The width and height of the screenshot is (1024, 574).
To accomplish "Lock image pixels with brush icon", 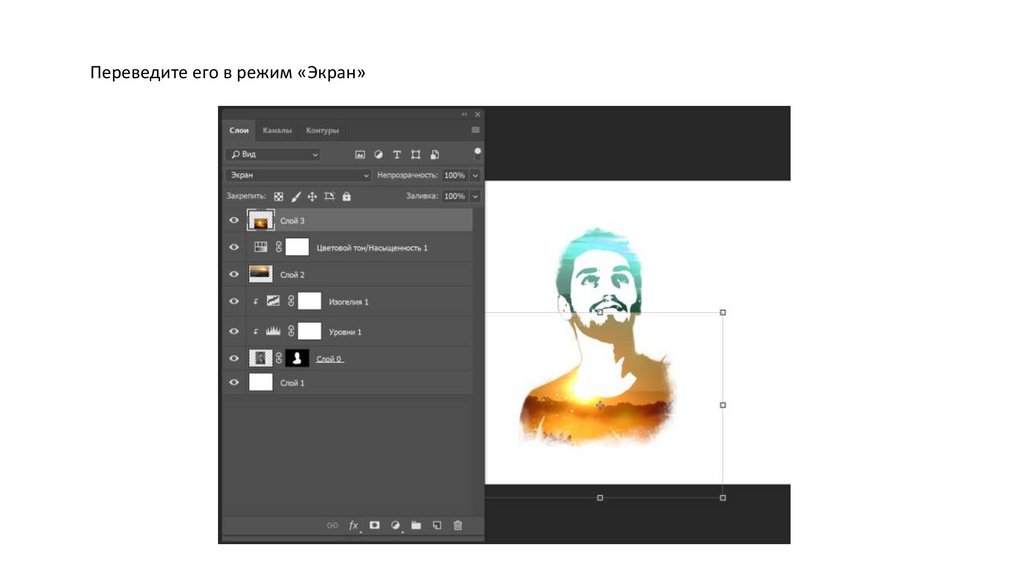I will click(x=296, y=197).
